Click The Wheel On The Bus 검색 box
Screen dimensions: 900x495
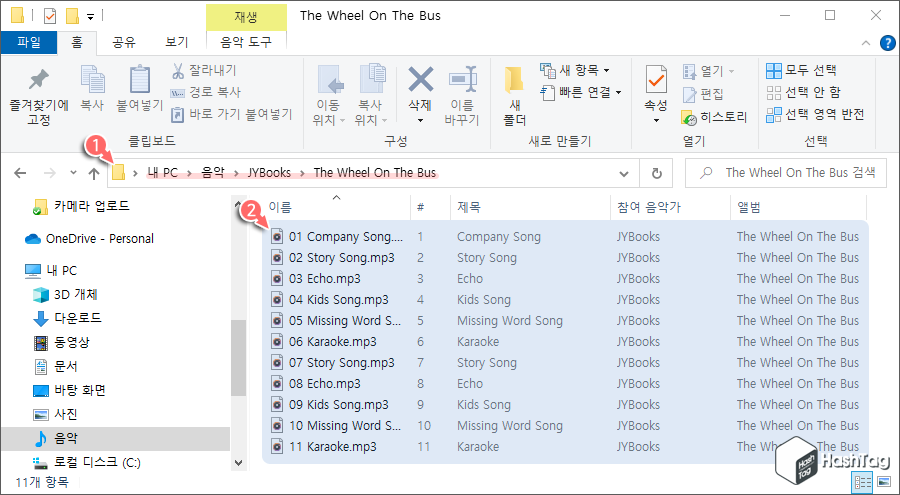tap(786, 173)
